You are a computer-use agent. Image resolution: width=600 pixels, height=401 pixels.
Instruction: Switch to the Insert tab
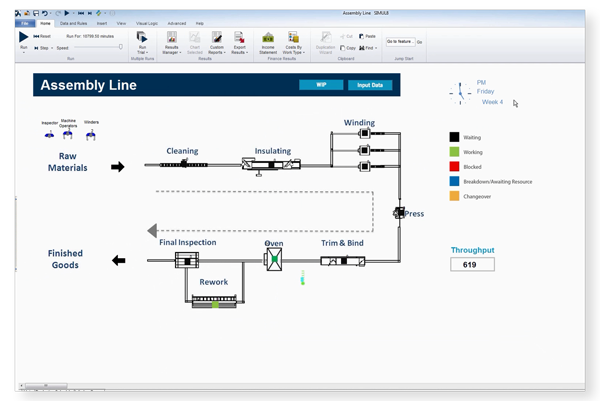pyautogui.click(x=102, y=23)
